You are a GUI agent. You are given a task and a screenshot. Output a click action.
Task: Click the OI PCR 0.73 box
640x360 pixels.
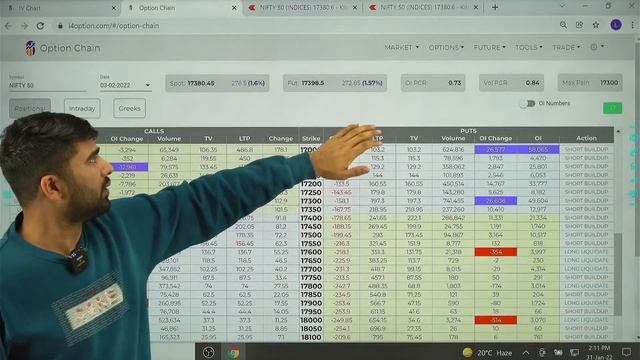433,83
